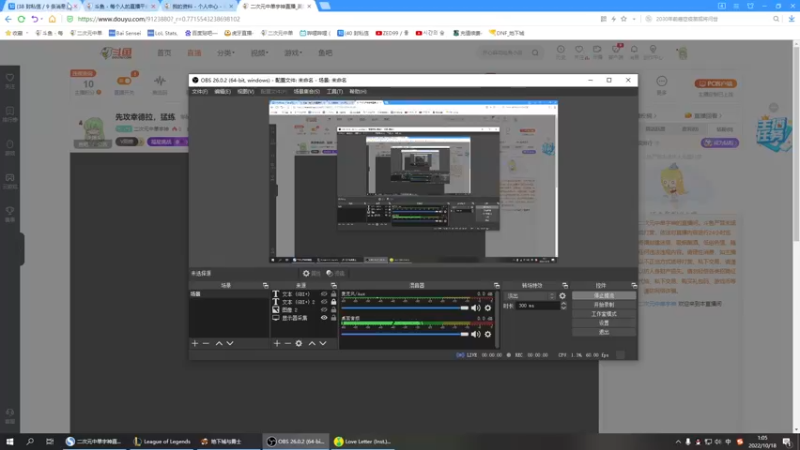Pop out the 控件 controls dock
Viewport: 800px width, 450px height.
(x=634, y=285)
